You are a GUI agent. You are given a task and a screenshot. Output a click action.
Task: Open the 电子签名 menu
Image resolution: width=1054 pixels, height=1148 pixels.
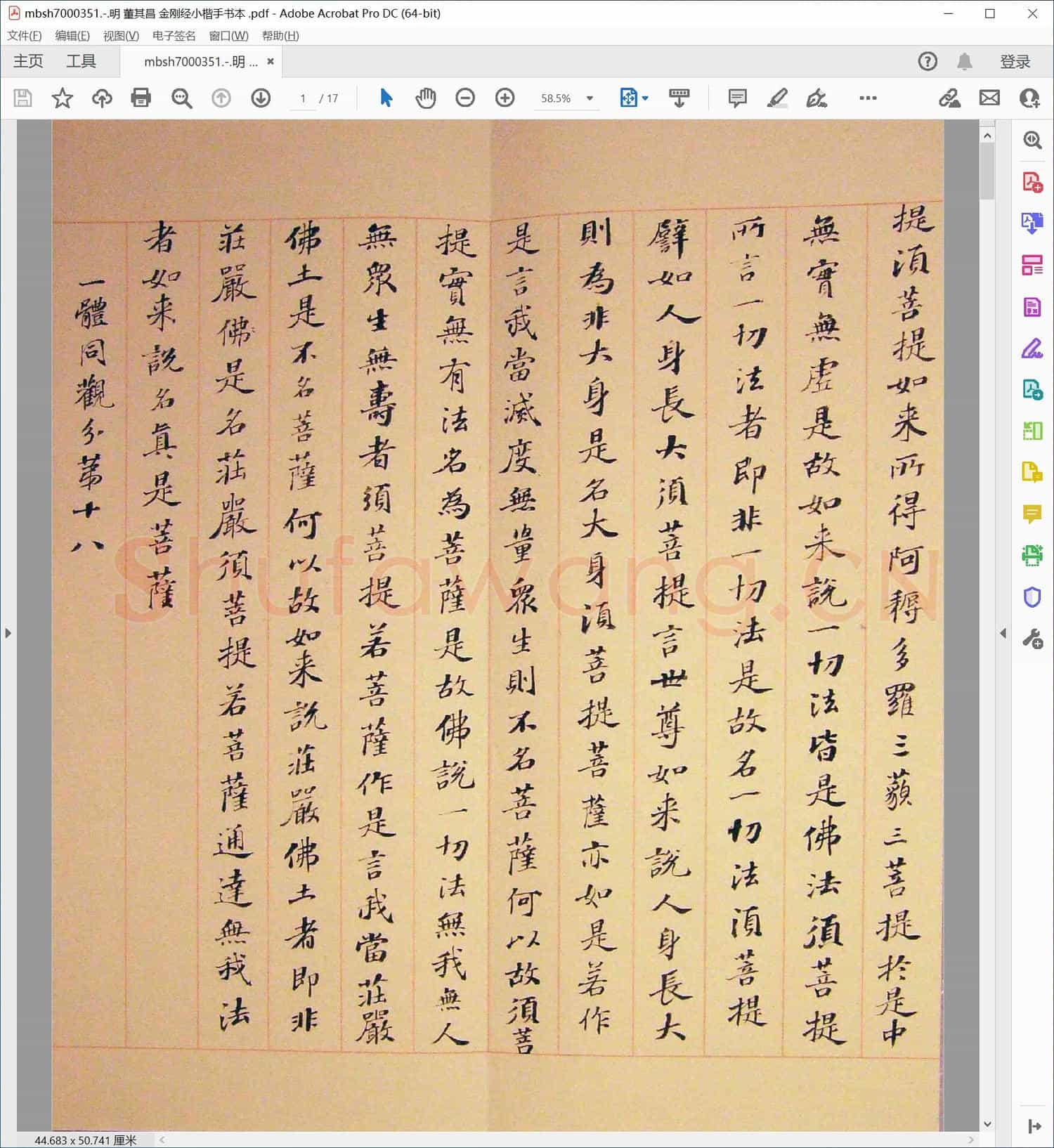174,36
